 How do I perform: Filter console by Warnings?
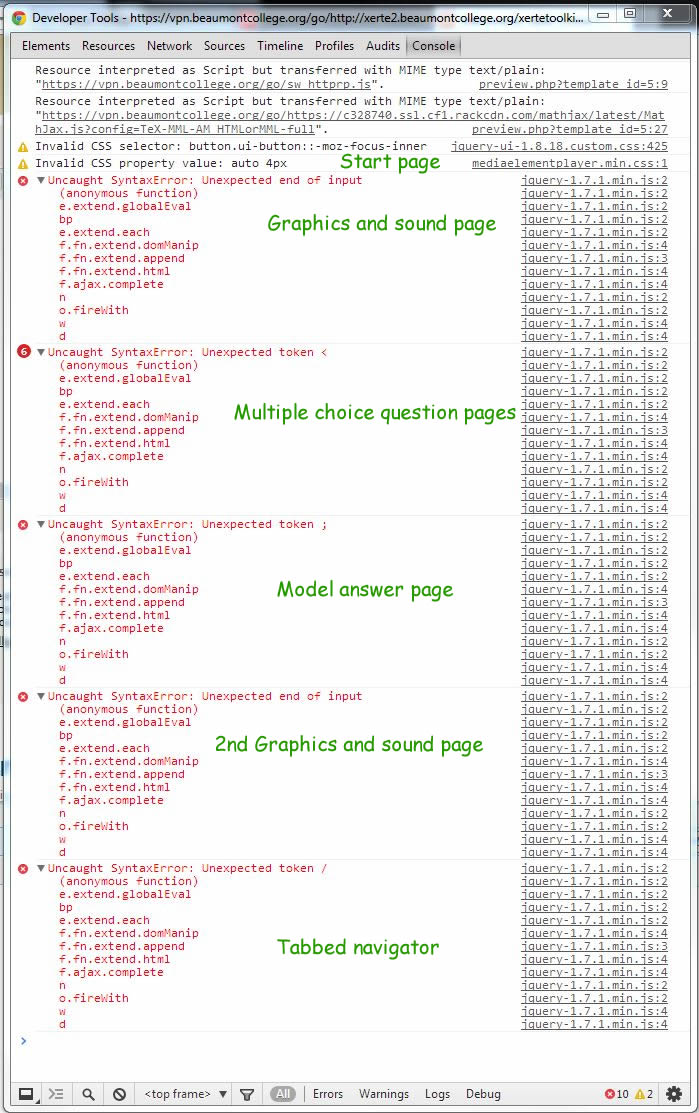coord(384,1094)
